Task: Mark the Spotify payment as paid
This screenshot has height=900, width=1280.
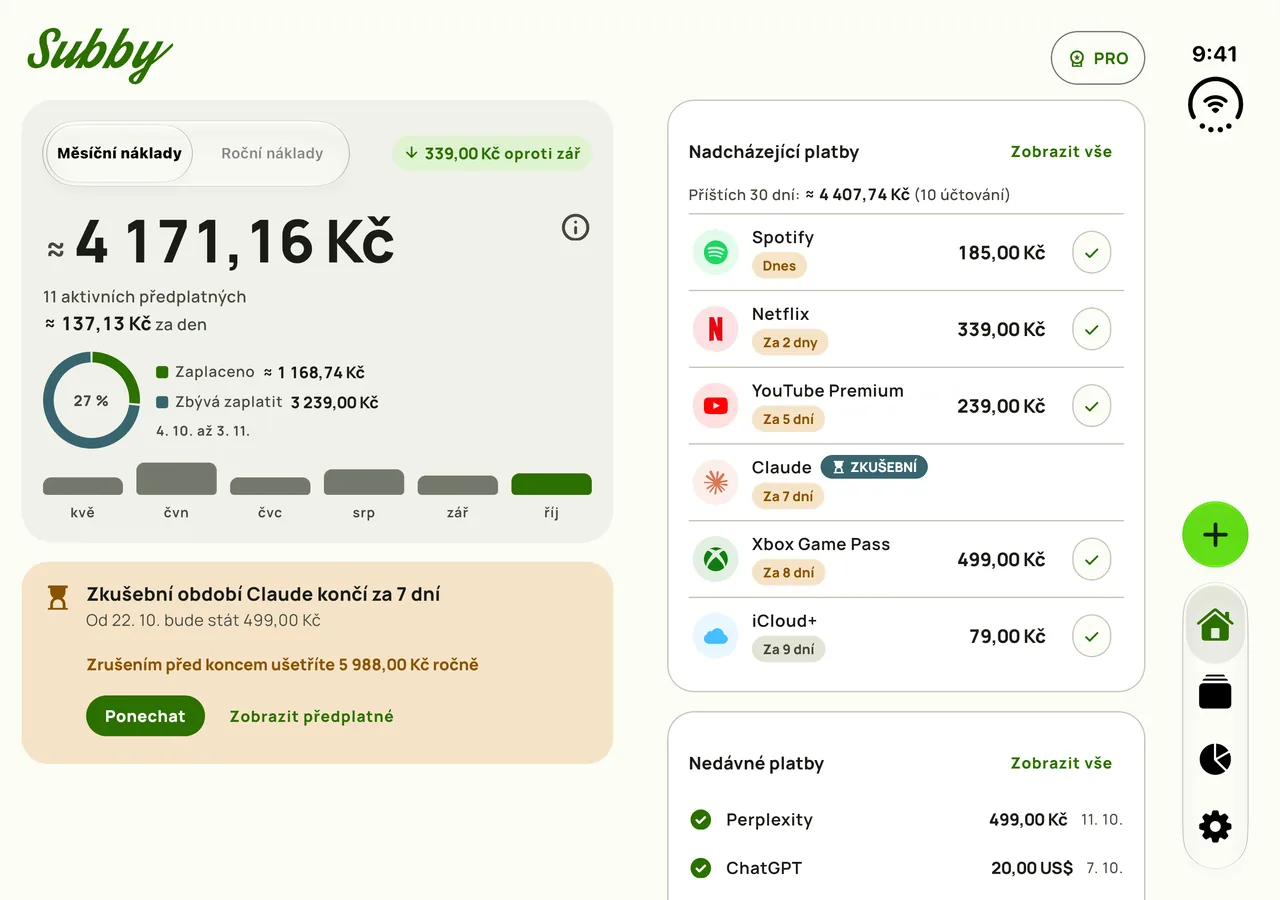Action: coord(1091,253)
